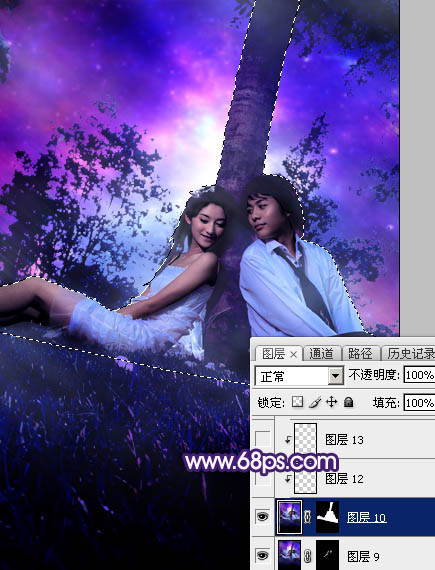Screen dimensions: 435x570
Task: Show hidden layer 图层 13 via visibility box
Action: pyautogui.click(x=262, y=439)
